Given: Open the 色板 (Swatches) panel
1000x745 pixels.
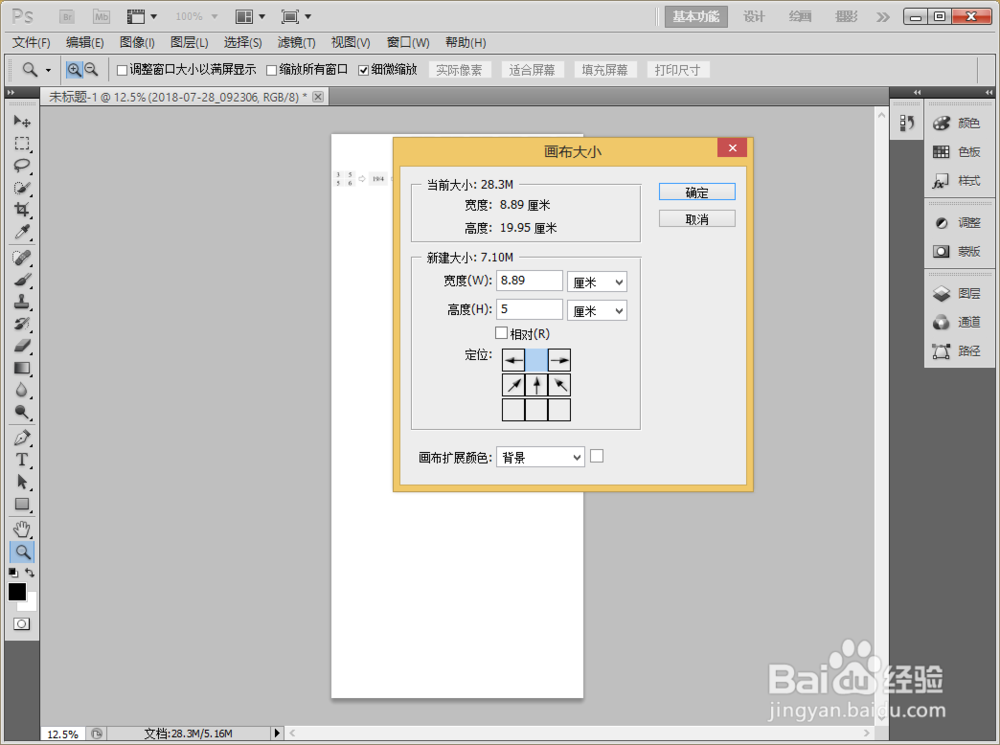Looking at the screenshot, I should click(960, 151).
